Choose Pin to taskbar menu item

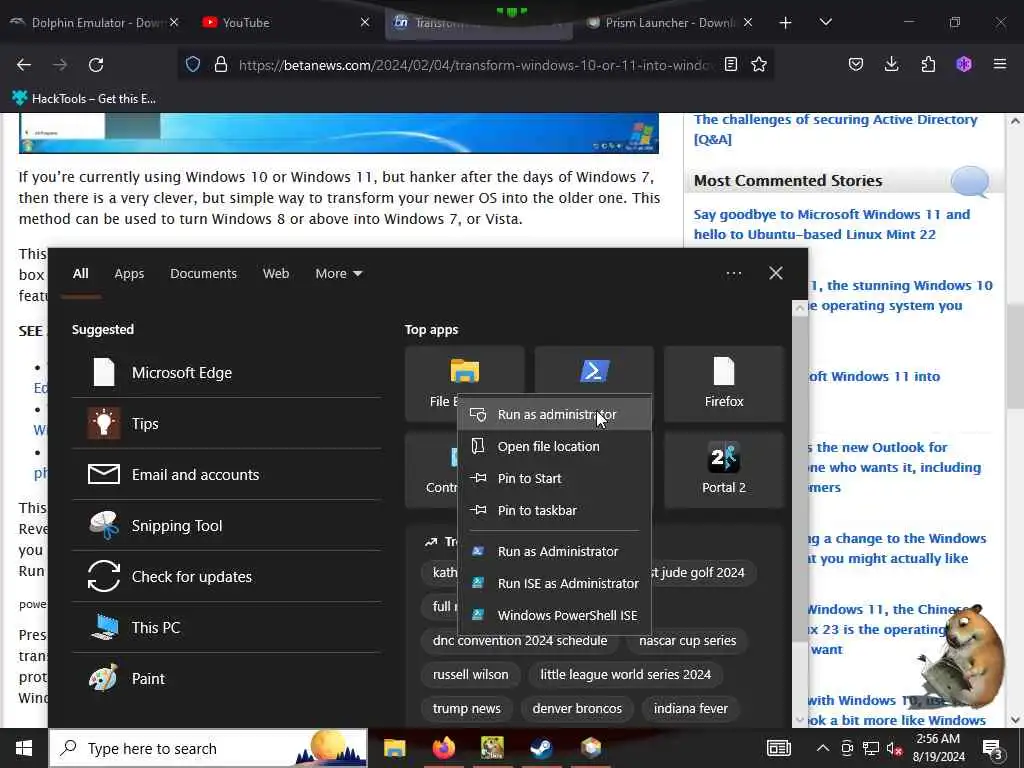click(554, 511)
